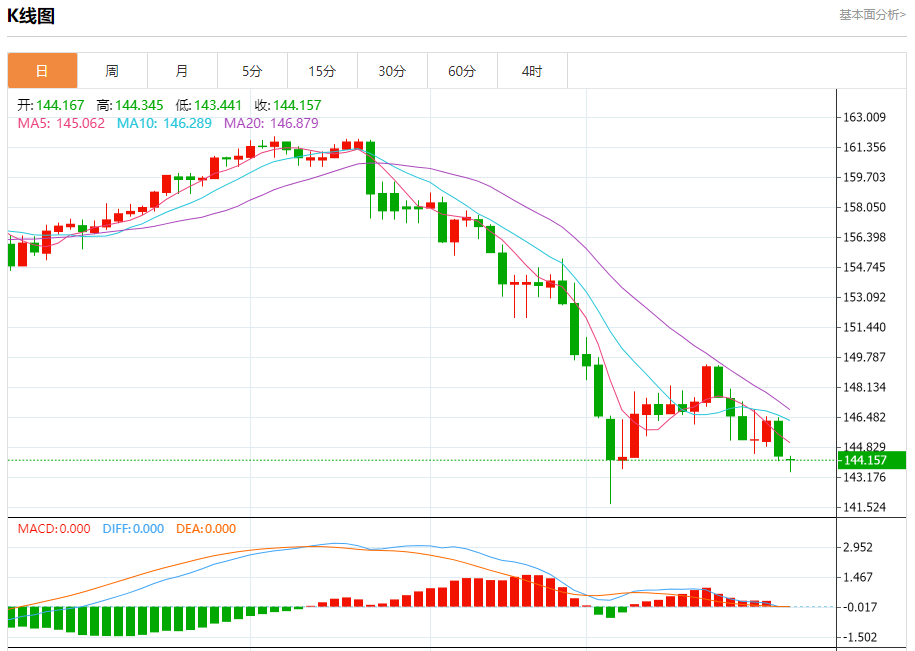Image resolution: width=915 pixels, height=651 pixels.
Task: Click the 151.440 price axis label
Action: pyautogui.click(x=864, y=327)
